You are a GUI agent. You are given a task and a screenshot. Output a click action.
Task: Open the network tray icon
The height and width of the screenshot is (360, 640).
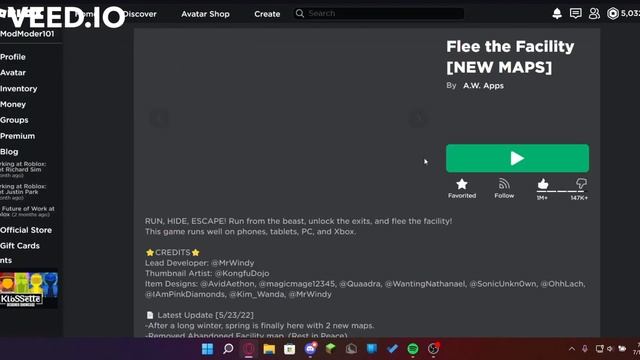coord(599,349)
